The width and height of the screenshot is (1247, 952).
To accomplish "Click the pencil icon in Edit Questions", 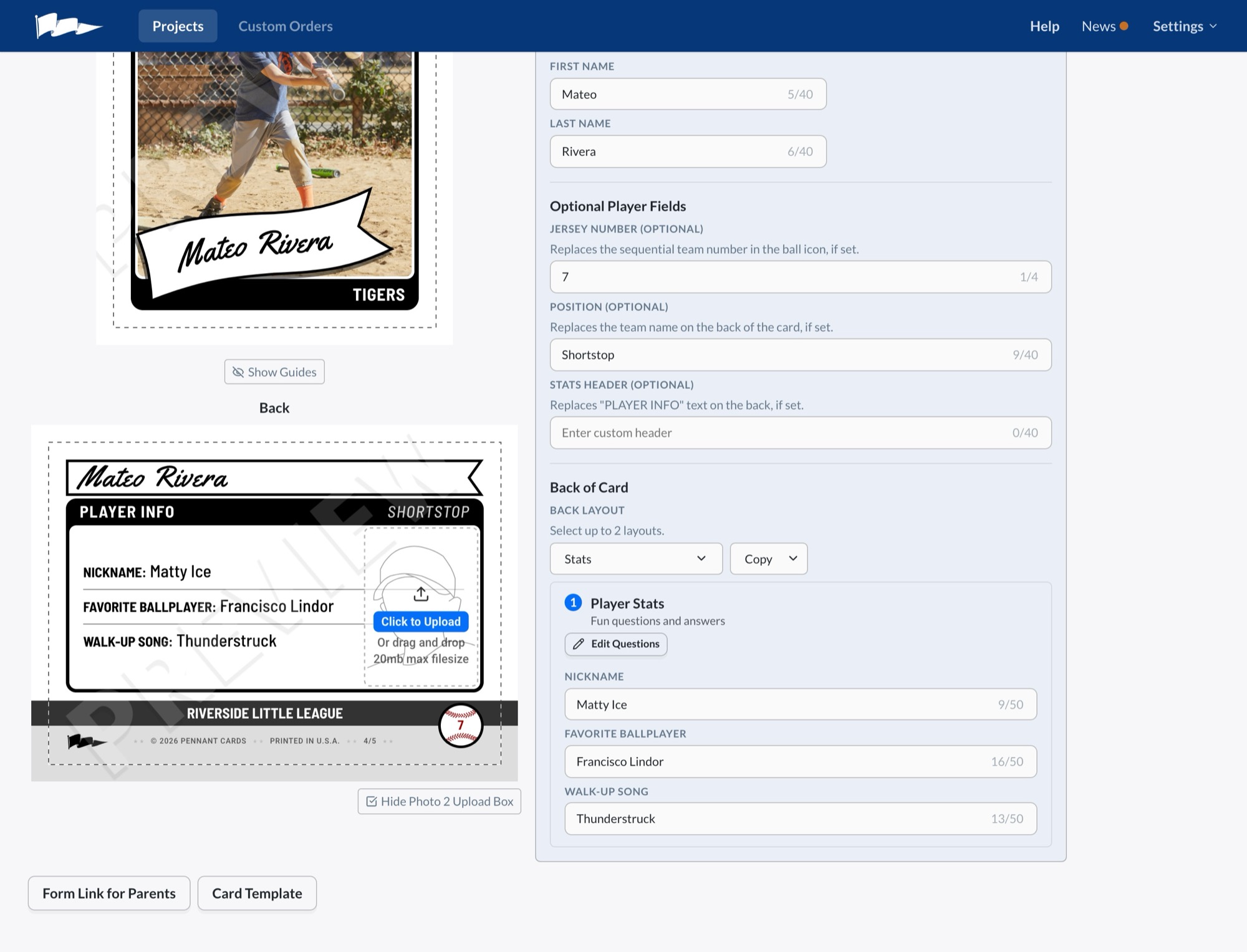I will click(x=579, y=644).
